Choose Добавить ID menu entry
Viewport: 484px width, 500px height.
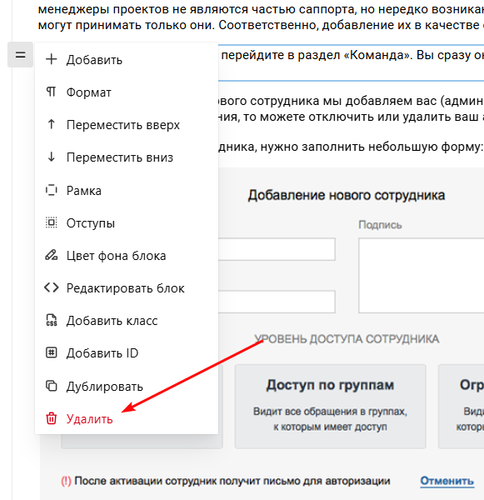[x=126, y=353]
